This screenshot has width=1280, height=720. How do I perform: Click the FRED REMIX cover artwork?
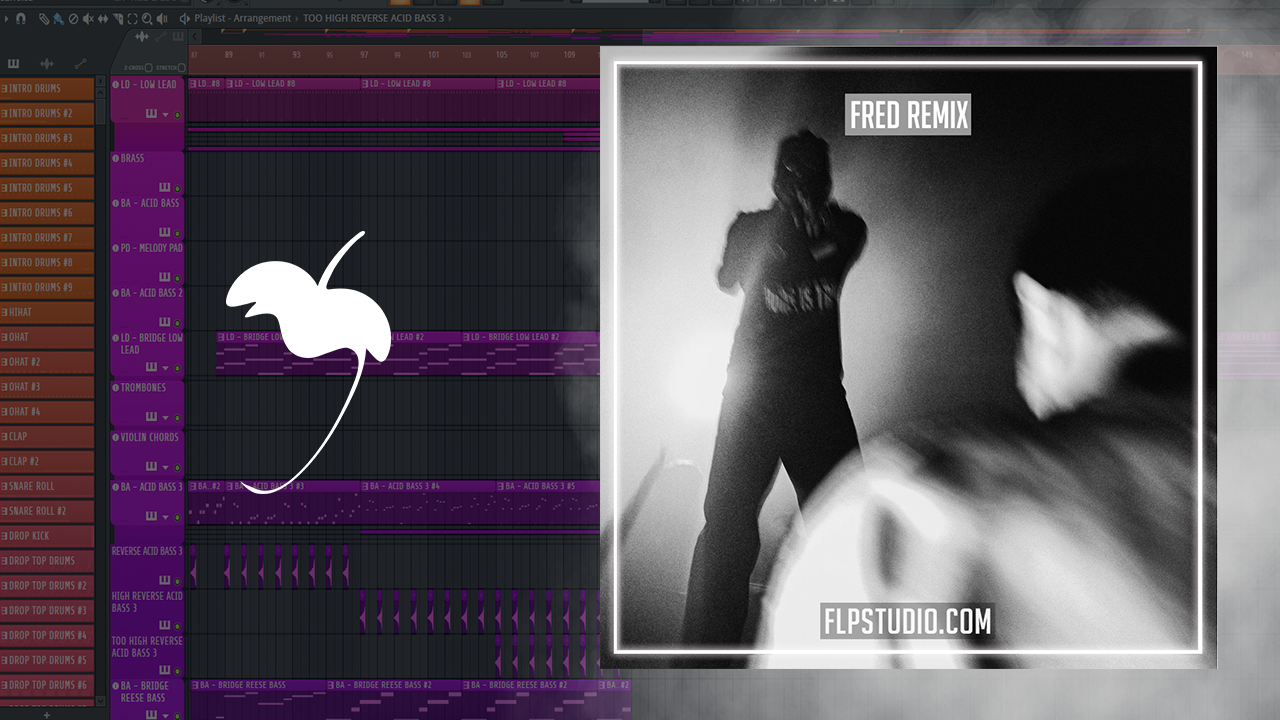908,358
